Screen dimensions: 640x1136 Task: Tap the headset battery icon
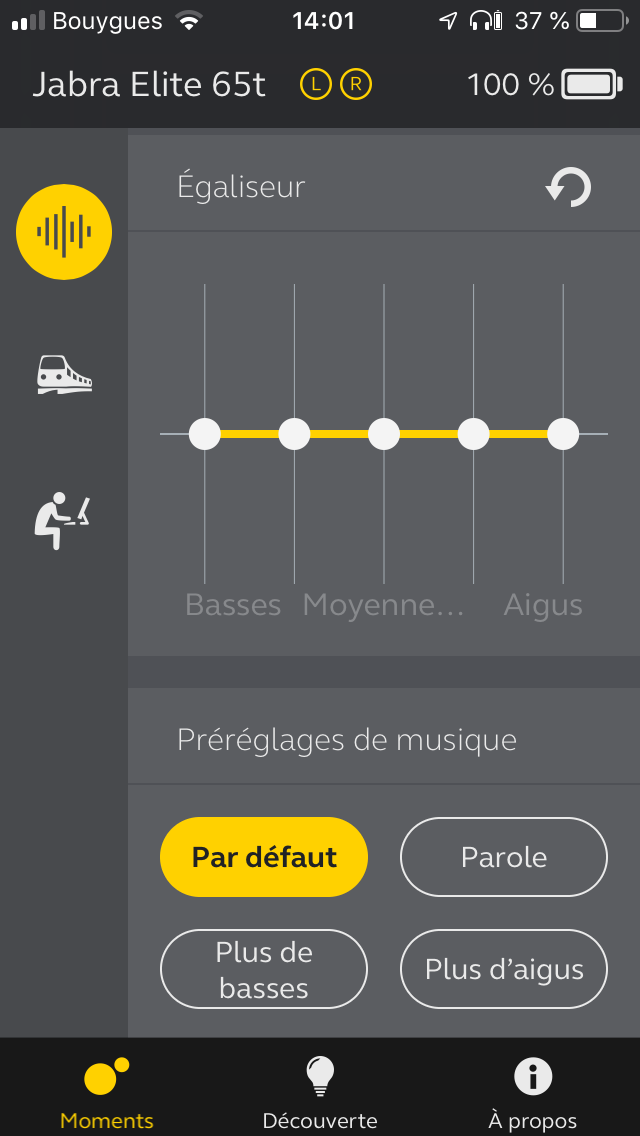click(591, 85)
